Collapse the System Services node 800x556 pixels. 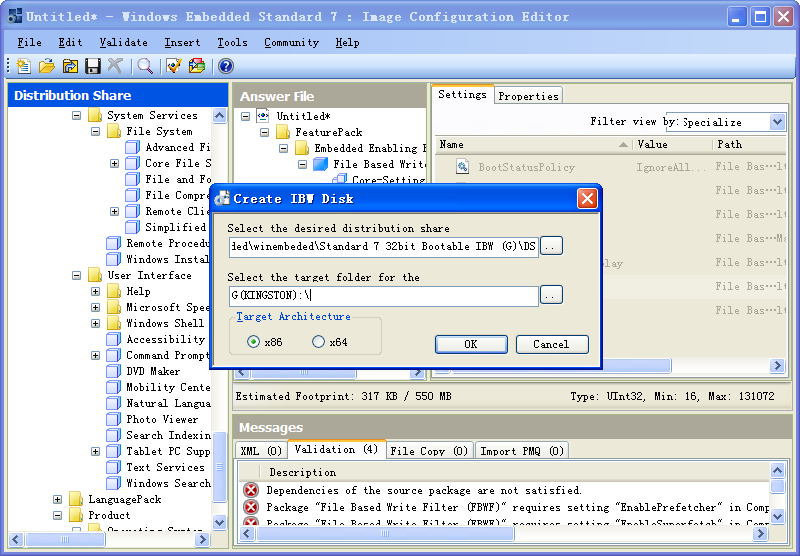pyautogui.click(x=77, y=115)
